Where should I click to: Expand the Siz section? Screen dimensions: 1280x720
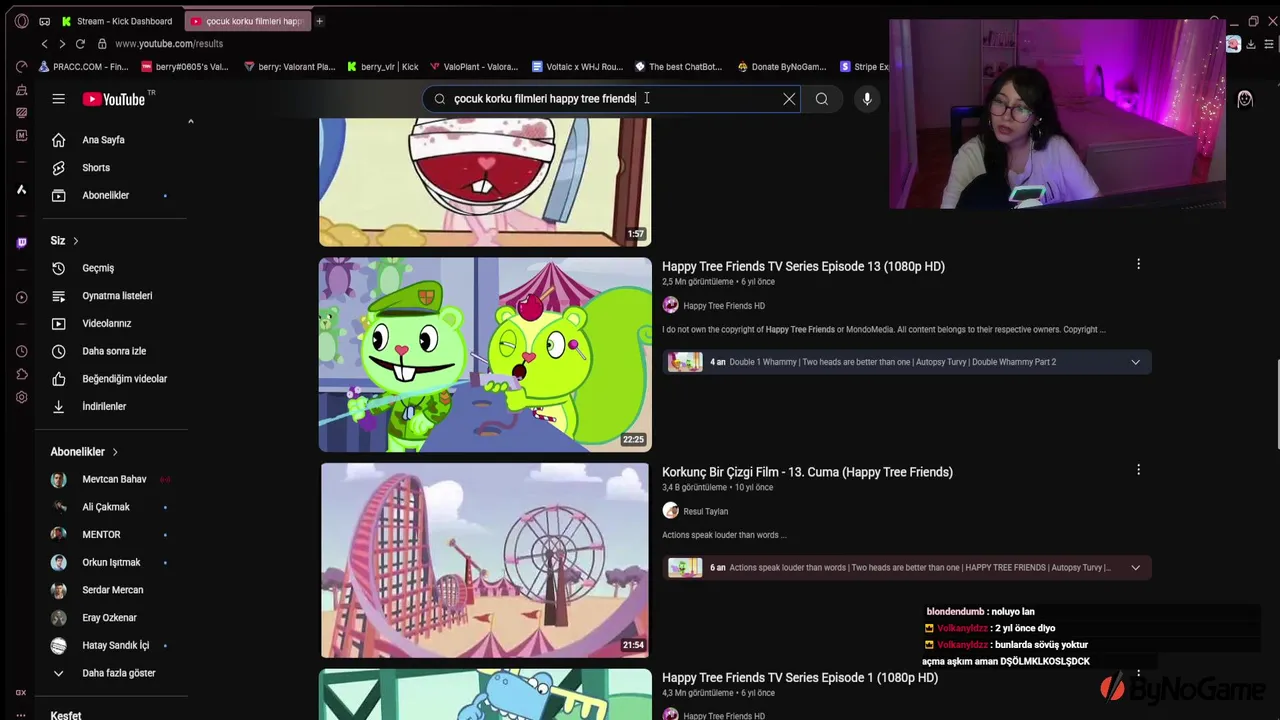click(65, 241)
